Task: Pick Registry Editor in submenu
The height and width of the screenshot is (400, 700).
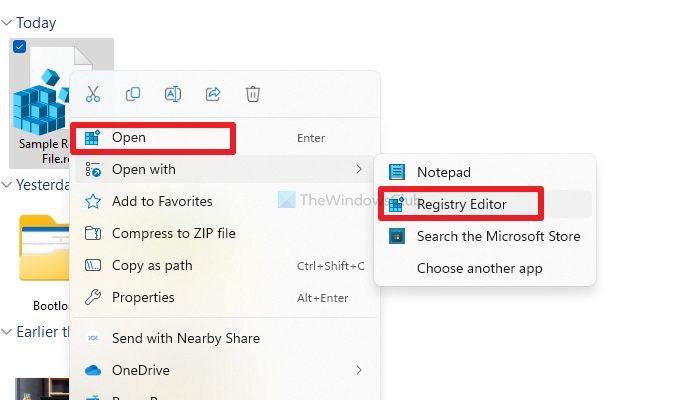Action: pos(485,204)
